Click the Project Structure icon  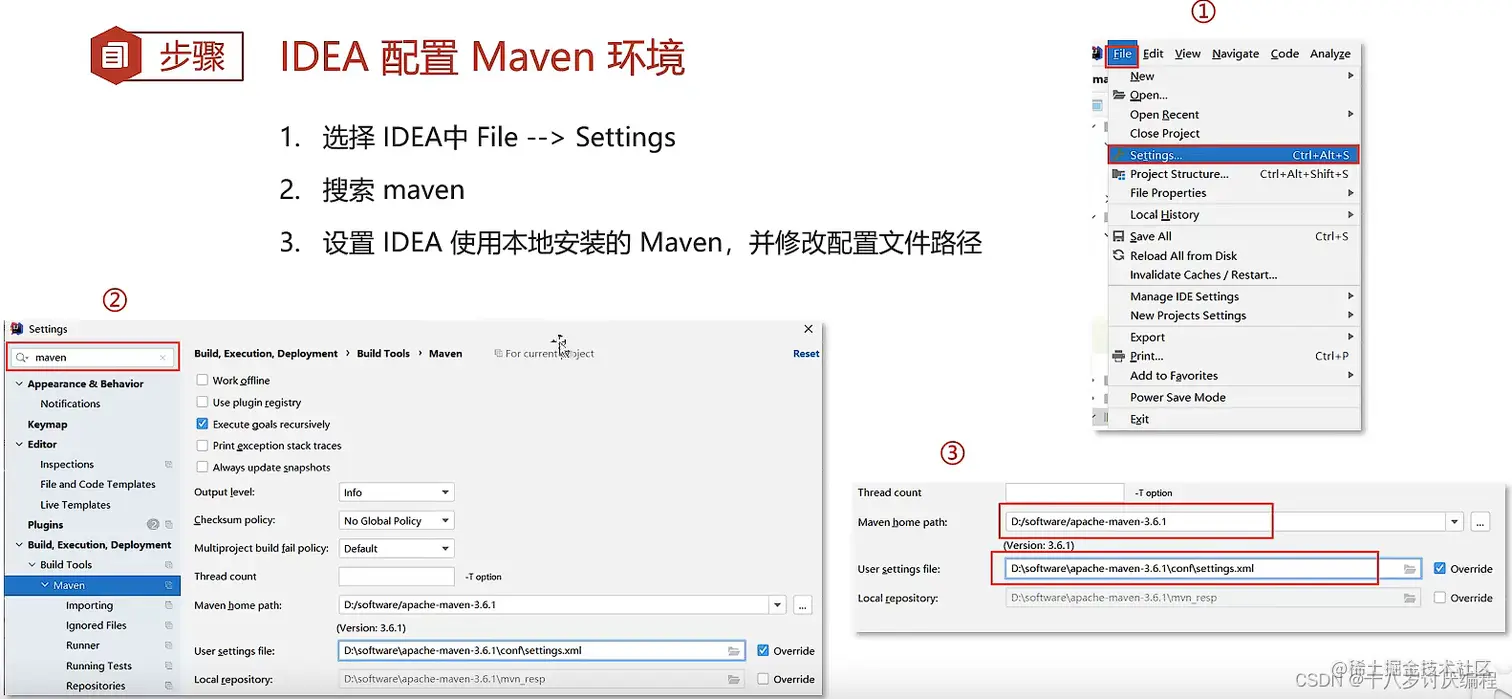point(1119,174)
